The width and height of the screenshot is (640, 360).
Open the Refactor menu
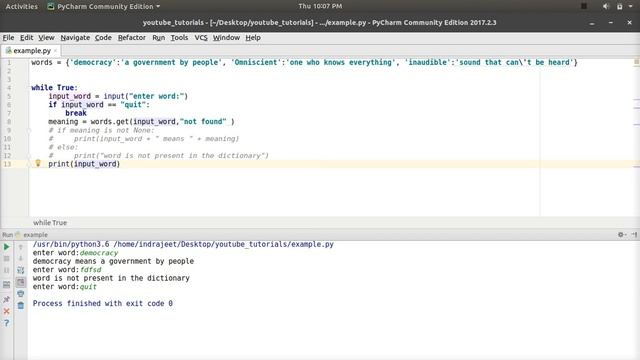(x=131, y=38)
